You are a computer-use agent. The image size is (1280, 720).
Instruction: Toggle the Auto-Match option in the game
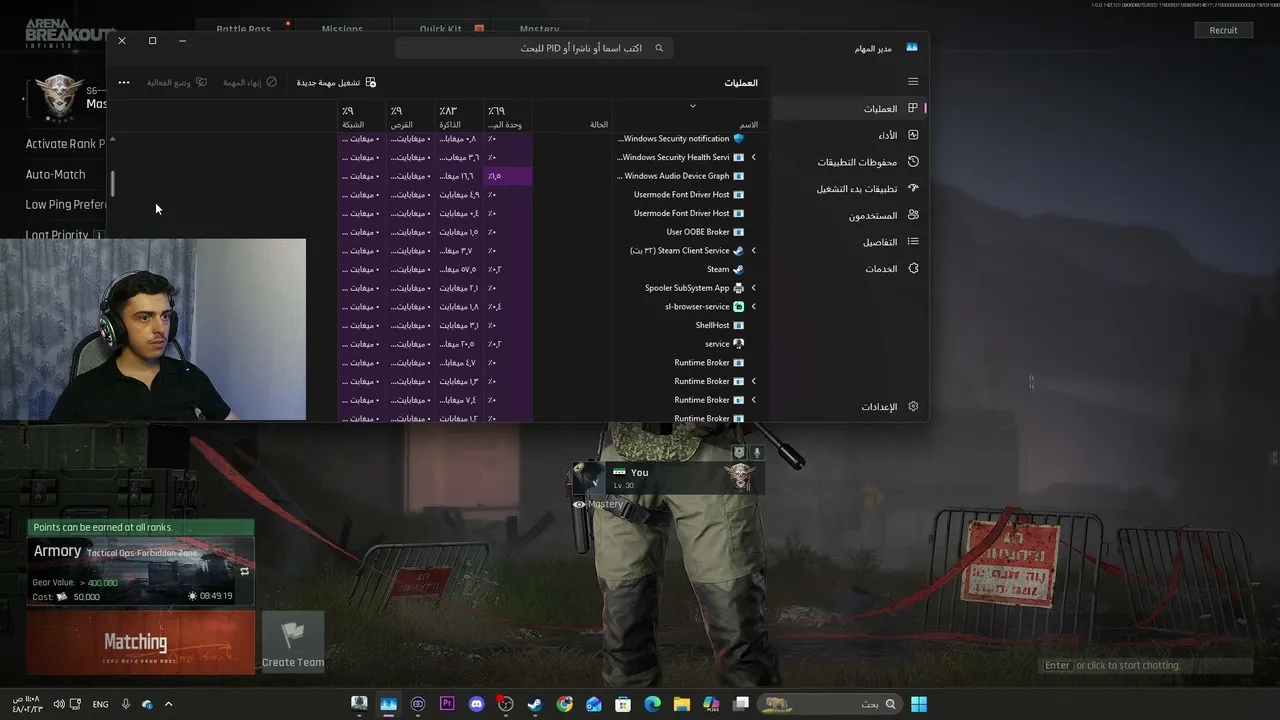pos(56,175)
